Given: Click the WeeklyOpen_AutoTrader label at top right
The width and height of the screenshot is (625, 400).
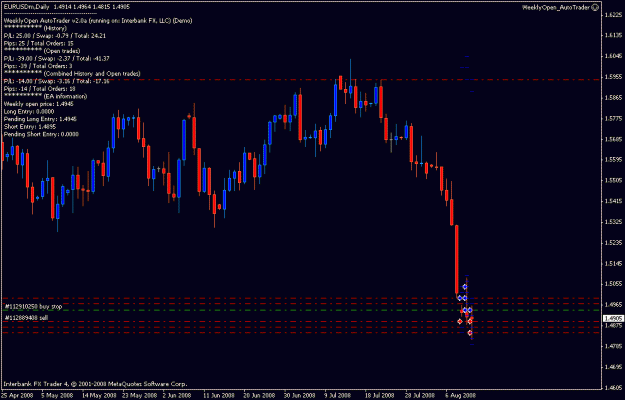Looking at the screenshot, I should 557,7.
